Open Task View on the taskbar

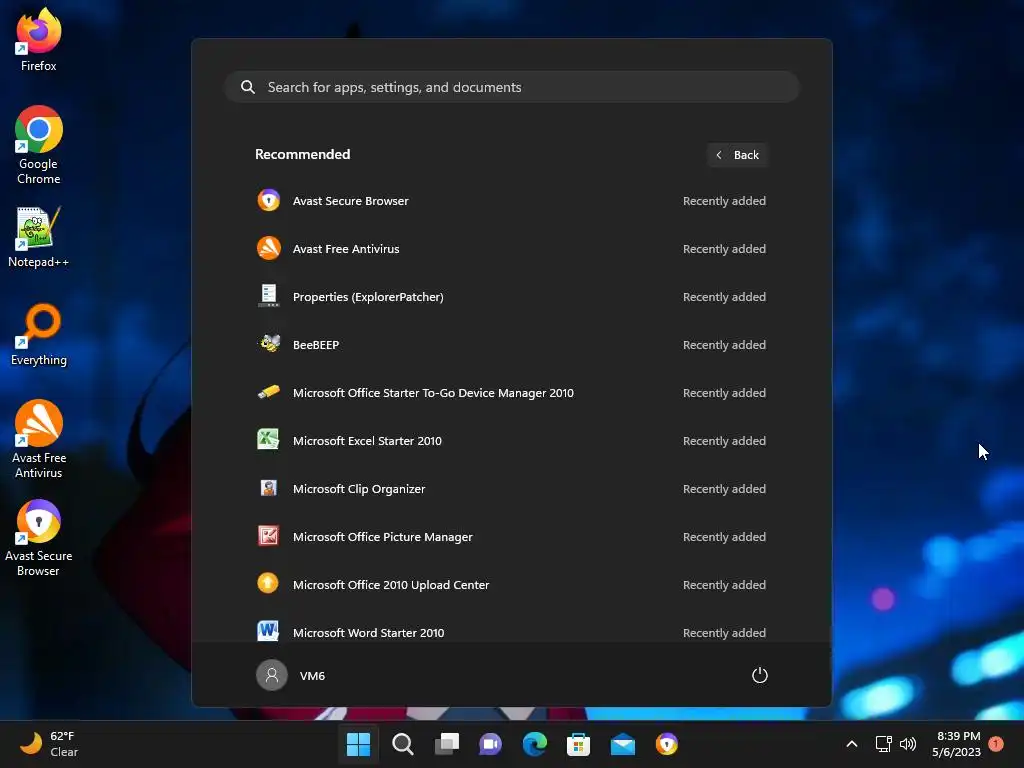tap(447, 744)
